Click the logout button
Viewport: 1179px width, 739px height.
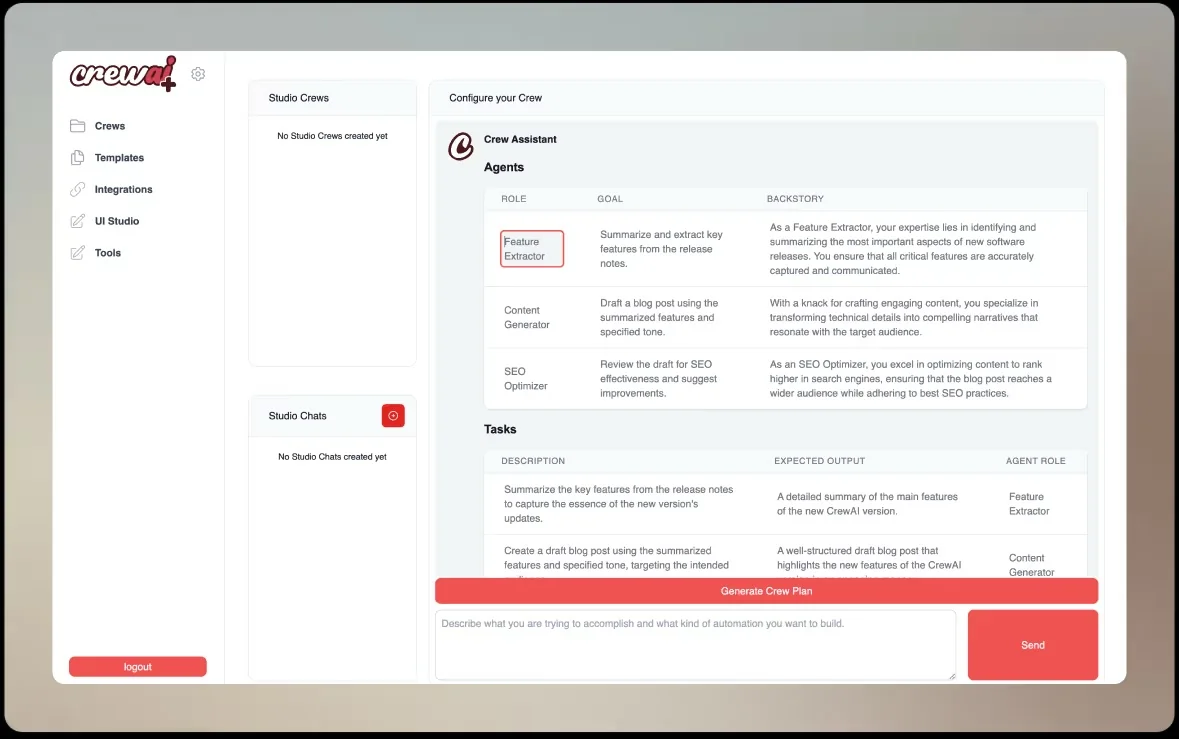(138, 667)
